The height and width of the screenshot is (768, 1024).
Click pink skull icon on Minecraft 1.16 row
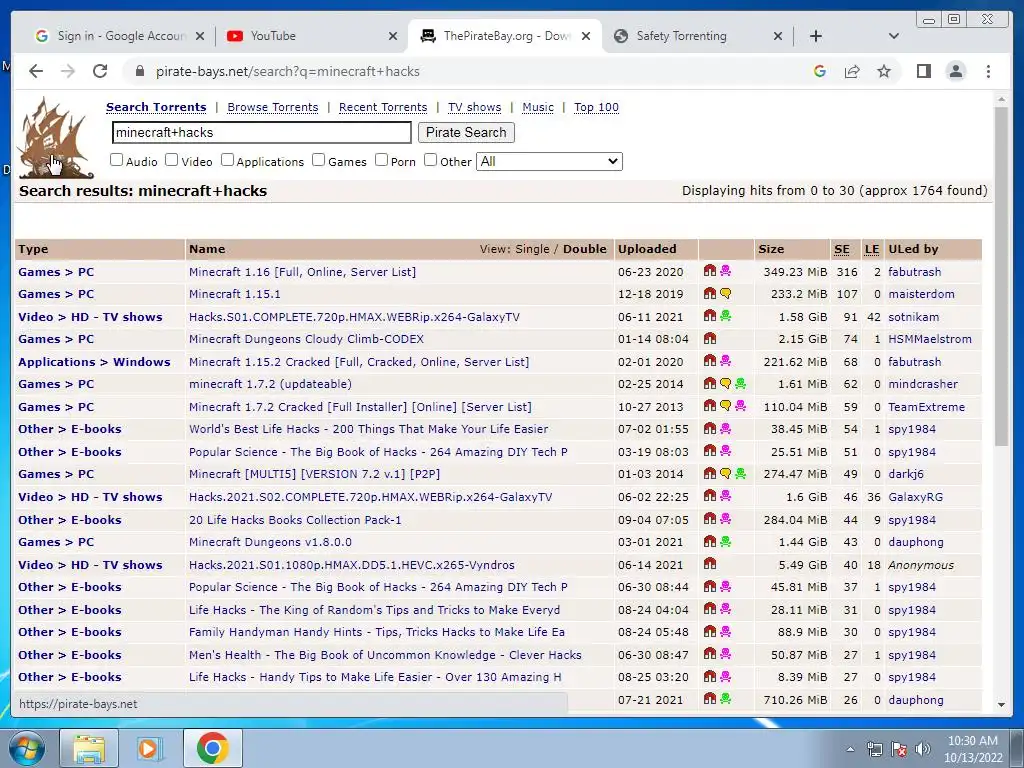click(726, 271)
